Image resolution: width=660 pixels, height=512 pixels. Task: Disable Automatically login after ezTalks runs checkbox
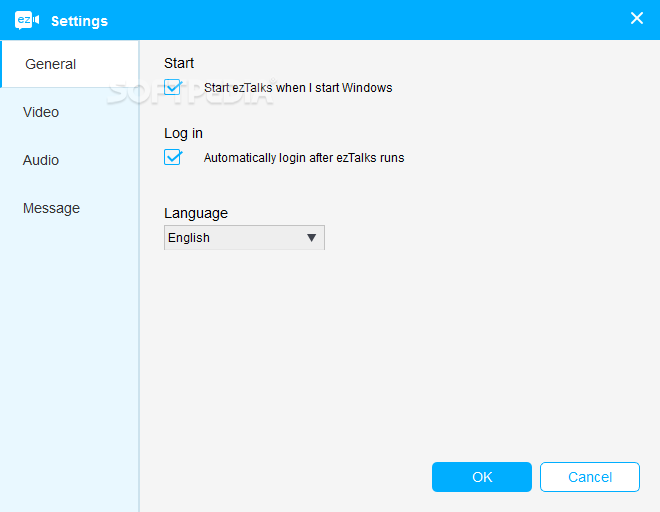(x=173, y=157)
